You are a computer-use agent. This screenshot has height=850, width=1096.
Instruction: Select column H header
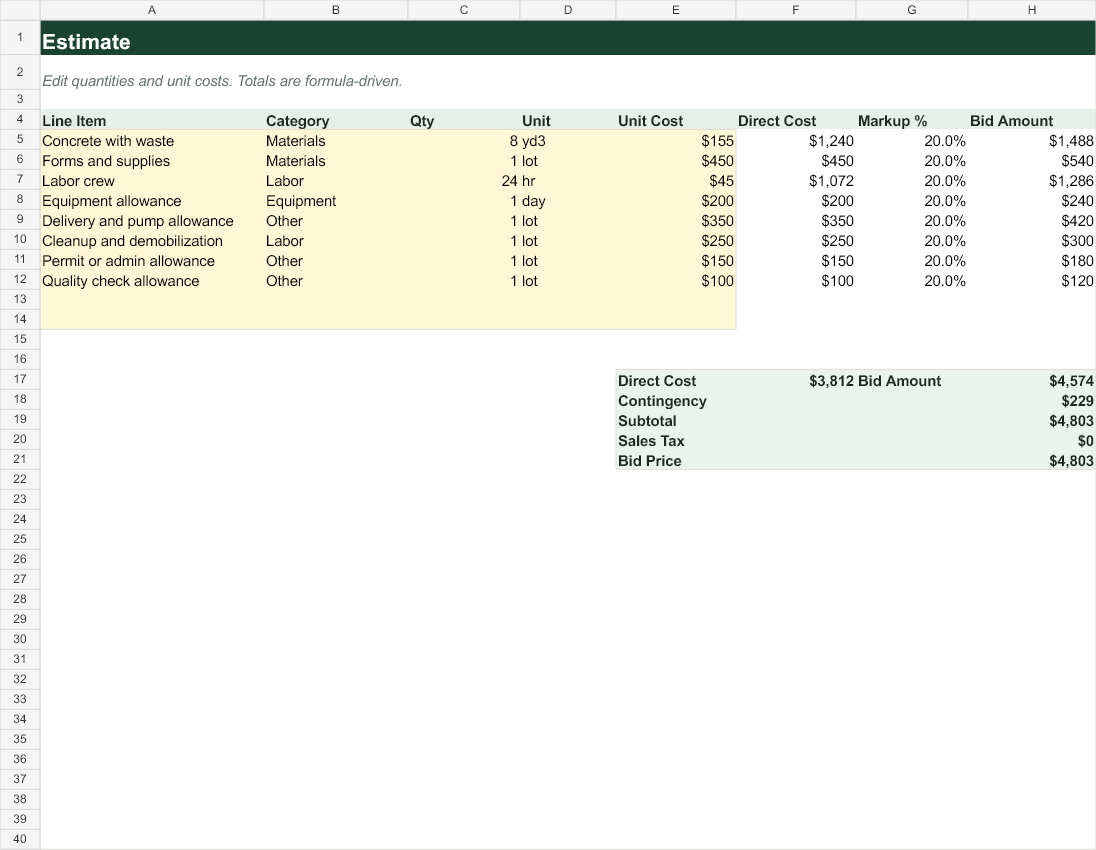pyautogui.click(x=1032, y=10)
